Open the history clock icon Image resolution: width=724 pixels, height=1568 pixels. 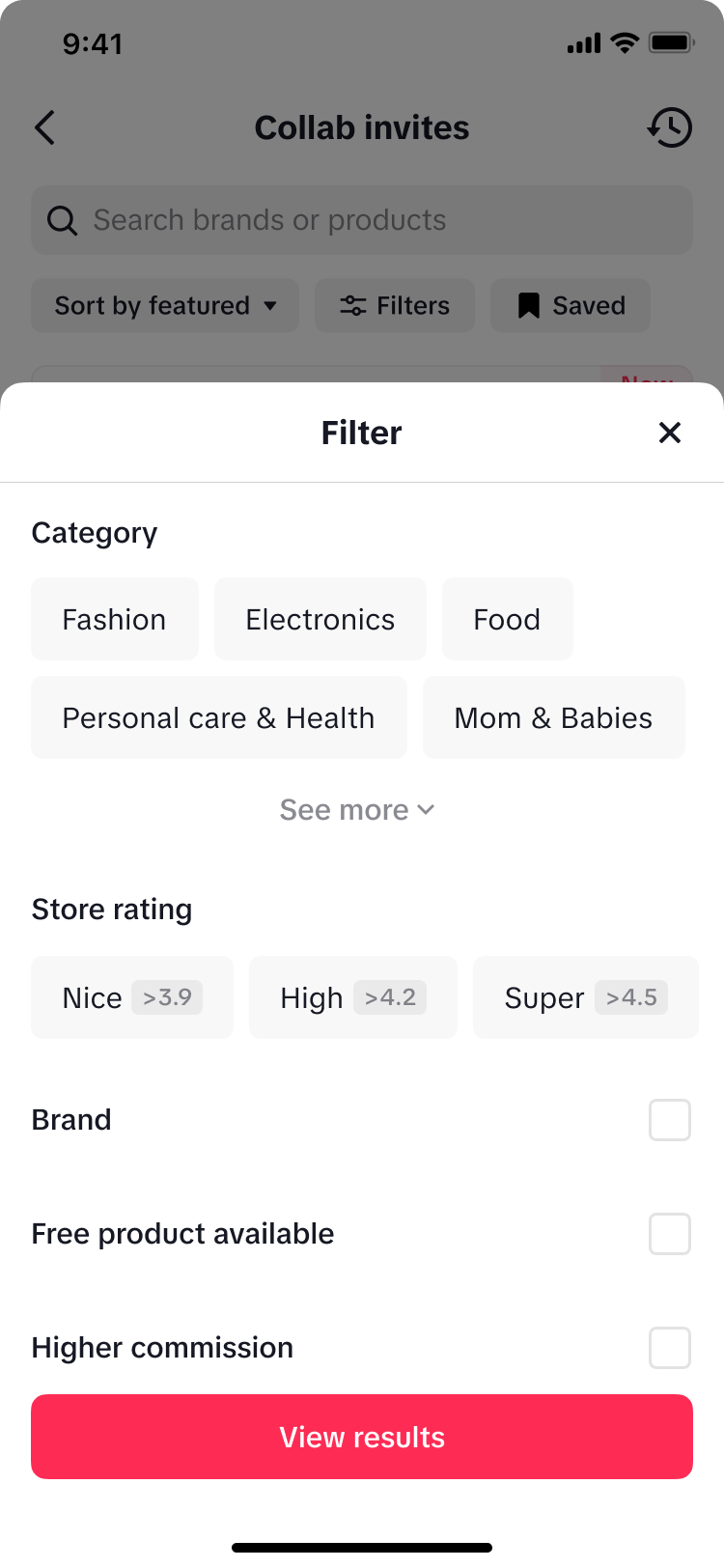click(669, 127)
